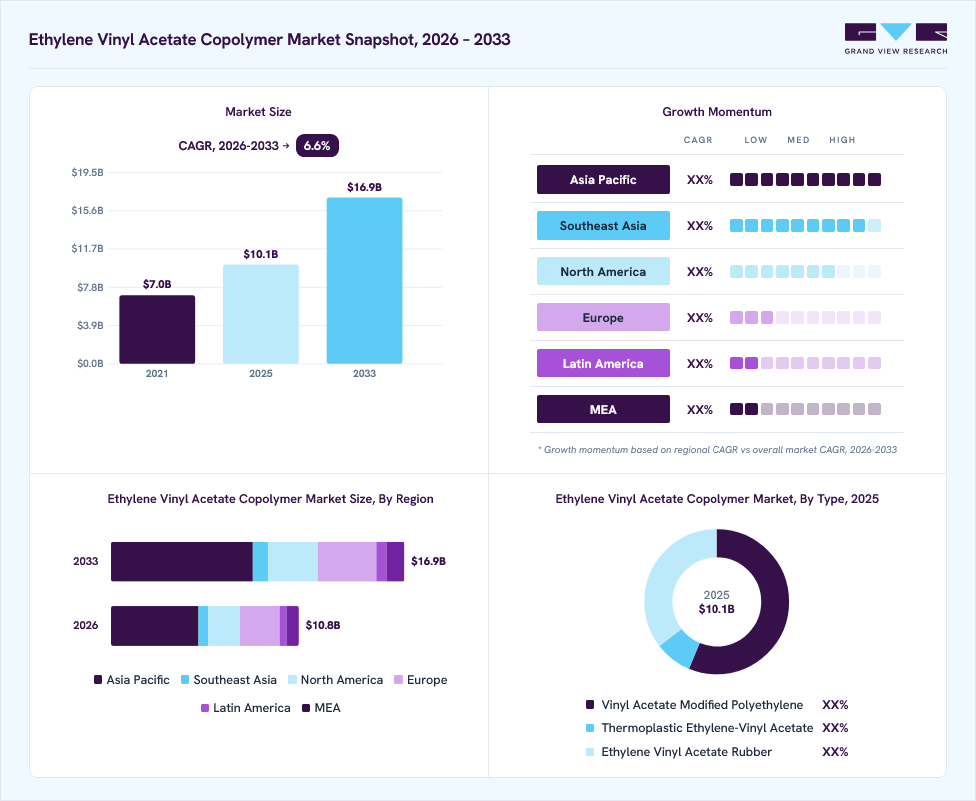Click the Market Size heading

[258, 112]
